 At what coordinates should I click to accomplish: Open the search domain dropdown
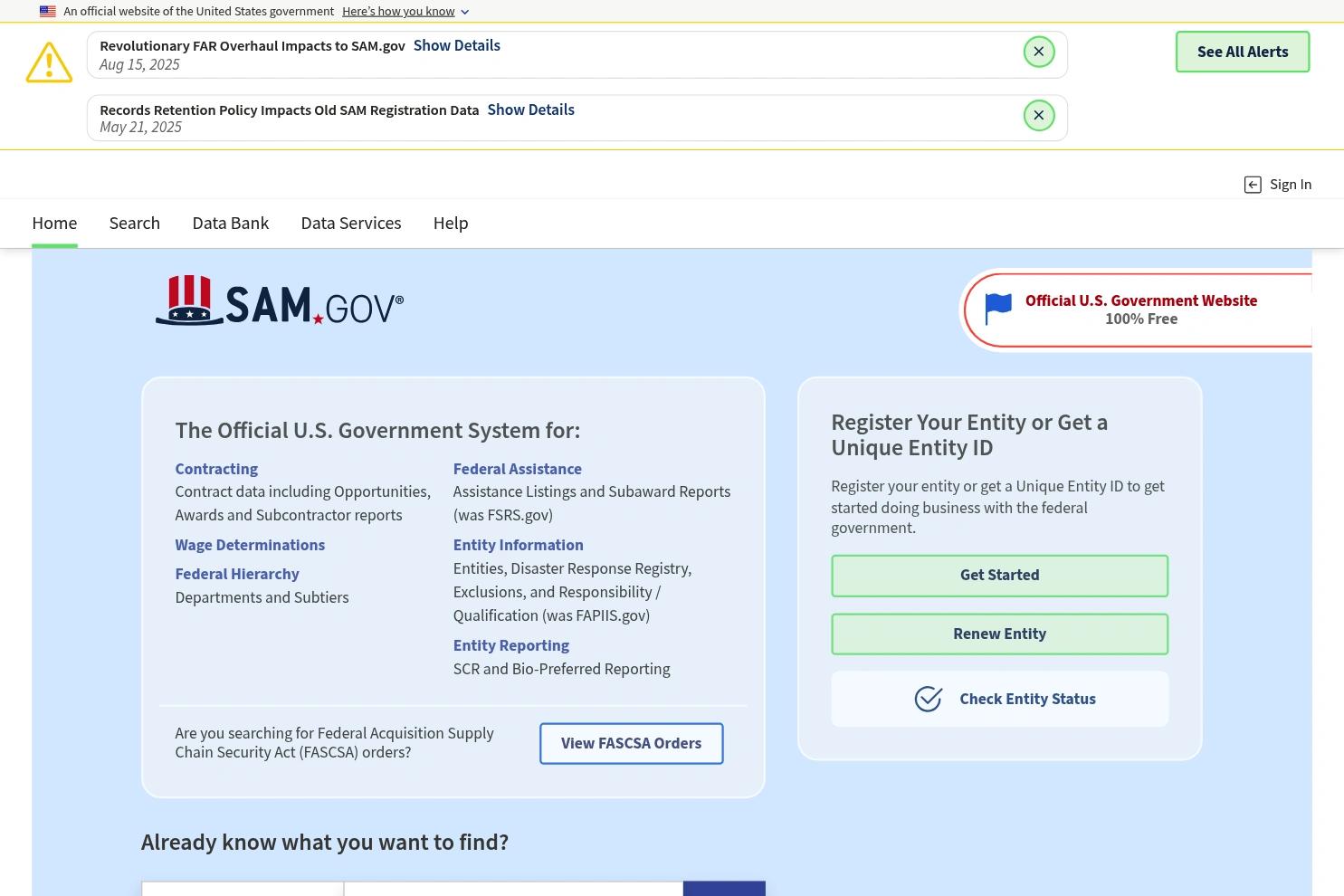click(x=242, y=891)
